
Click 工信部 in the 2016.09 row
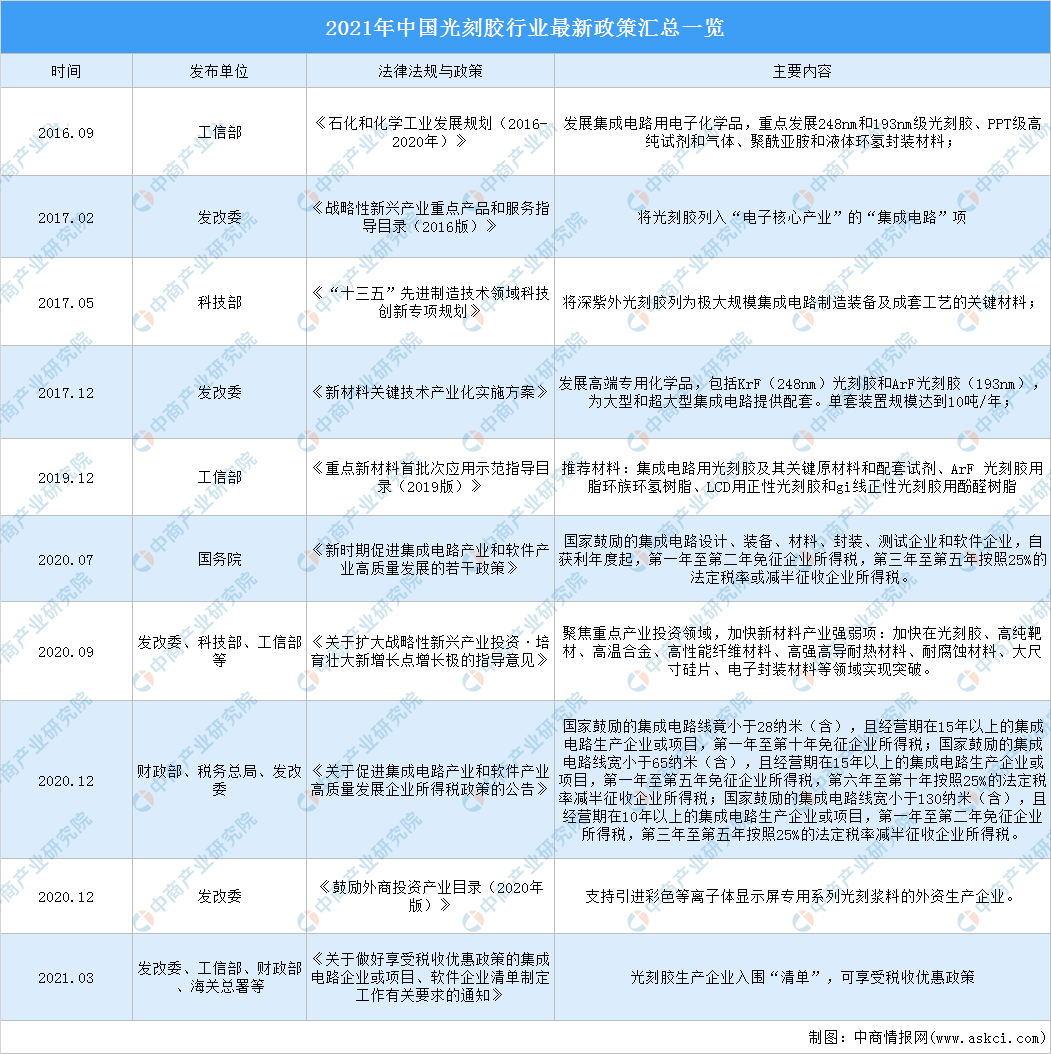tap(219, 132)
